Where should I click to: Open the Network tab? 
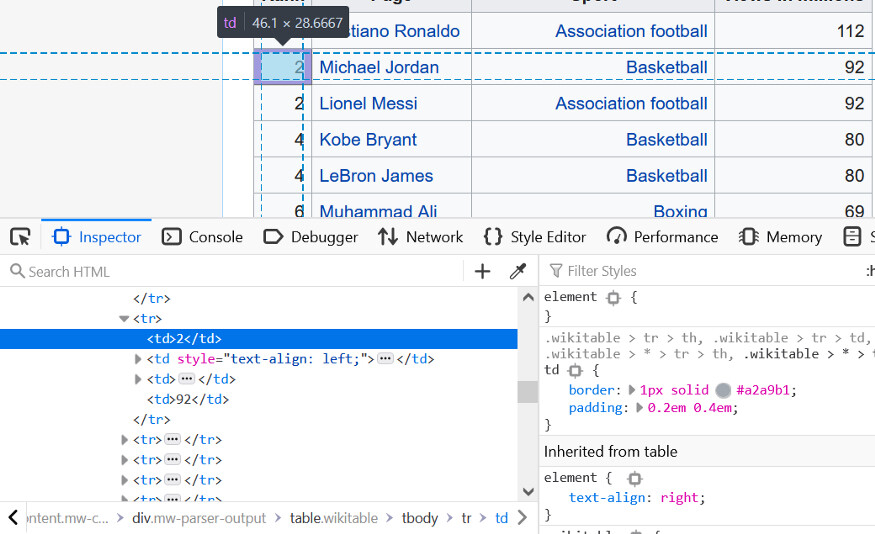pos(420,237)
